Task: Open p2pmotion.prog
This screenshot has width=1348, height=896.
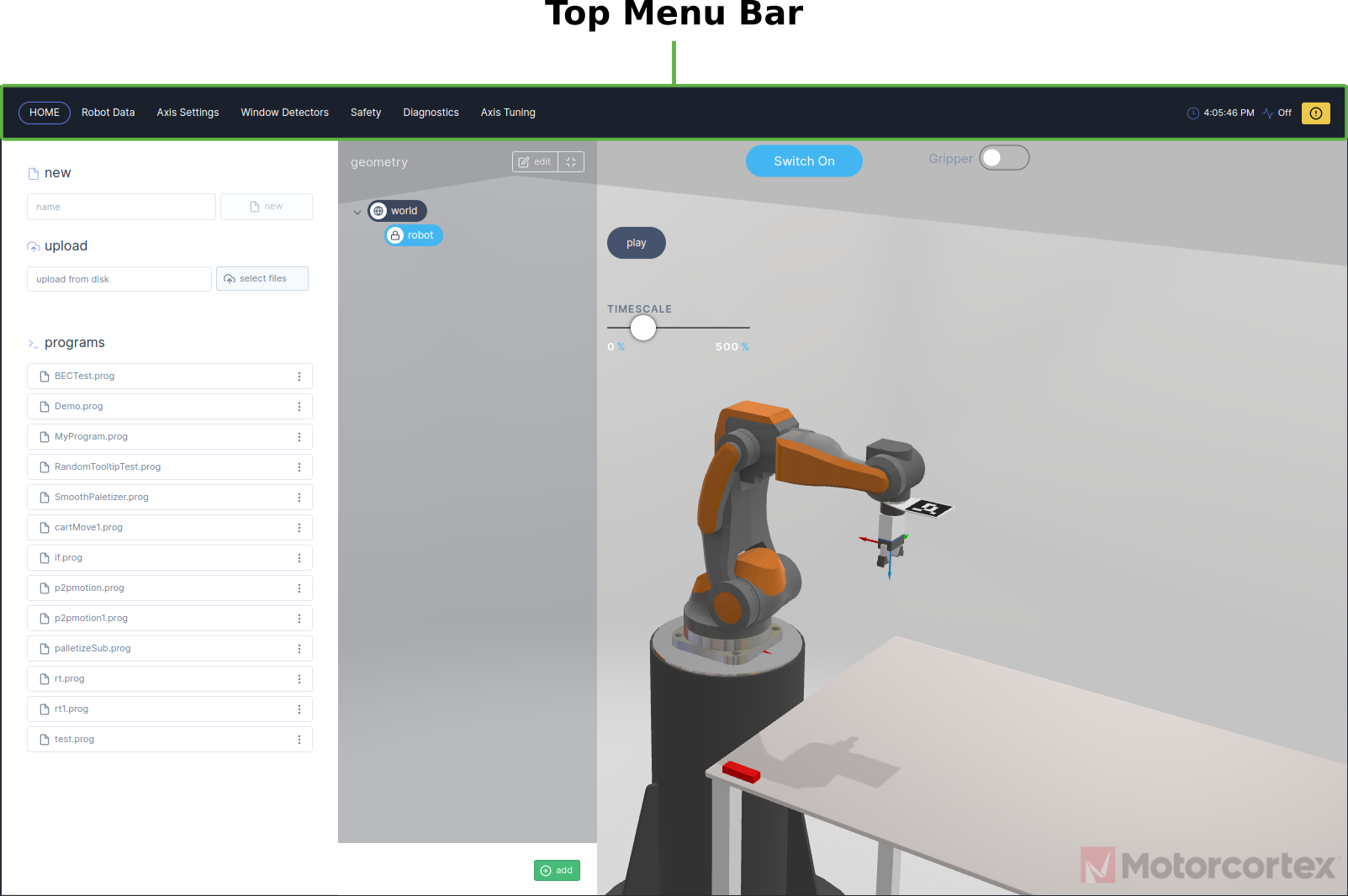Action: (170, 588)
